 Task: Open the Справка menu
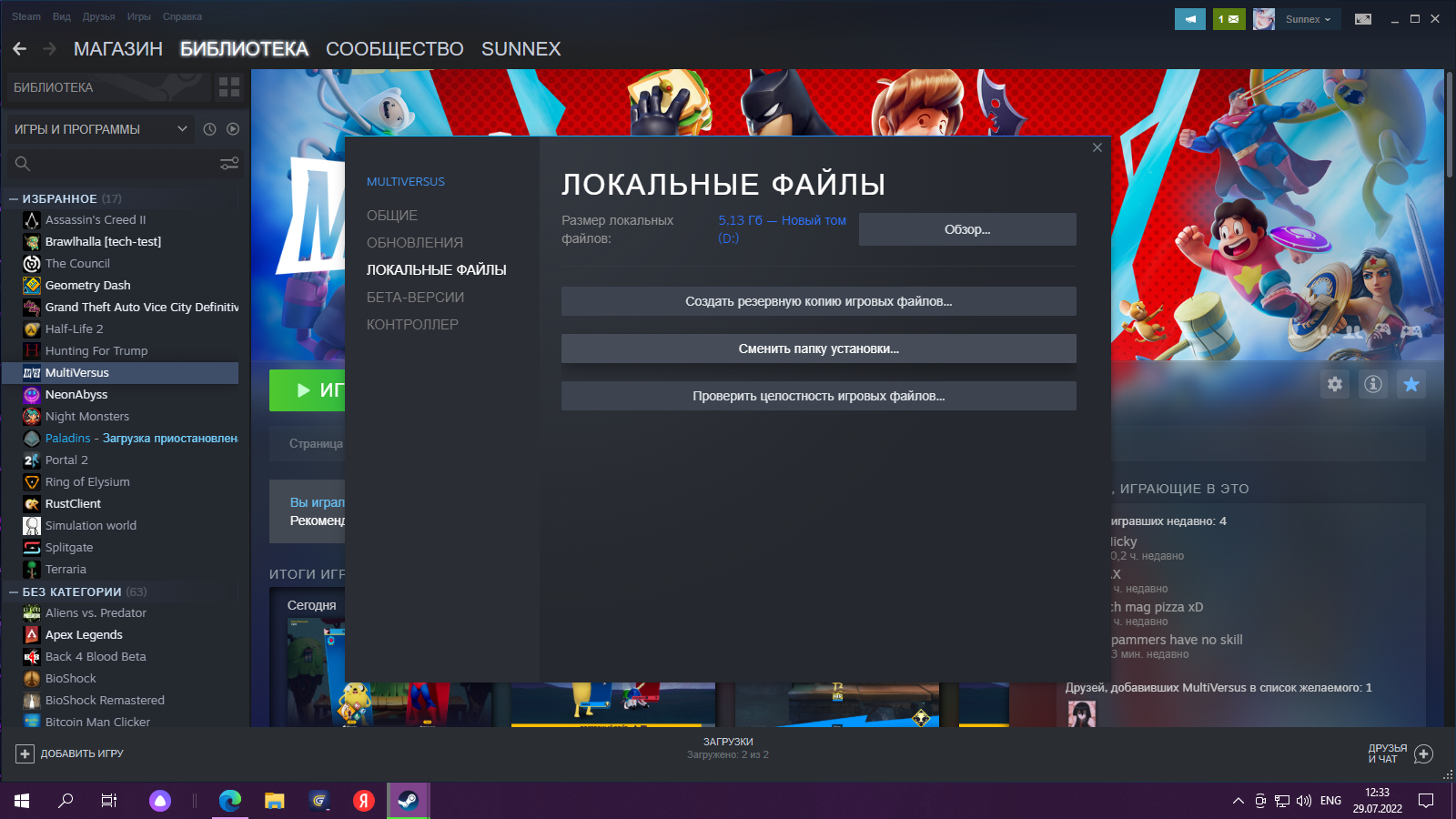click(182, 16)
